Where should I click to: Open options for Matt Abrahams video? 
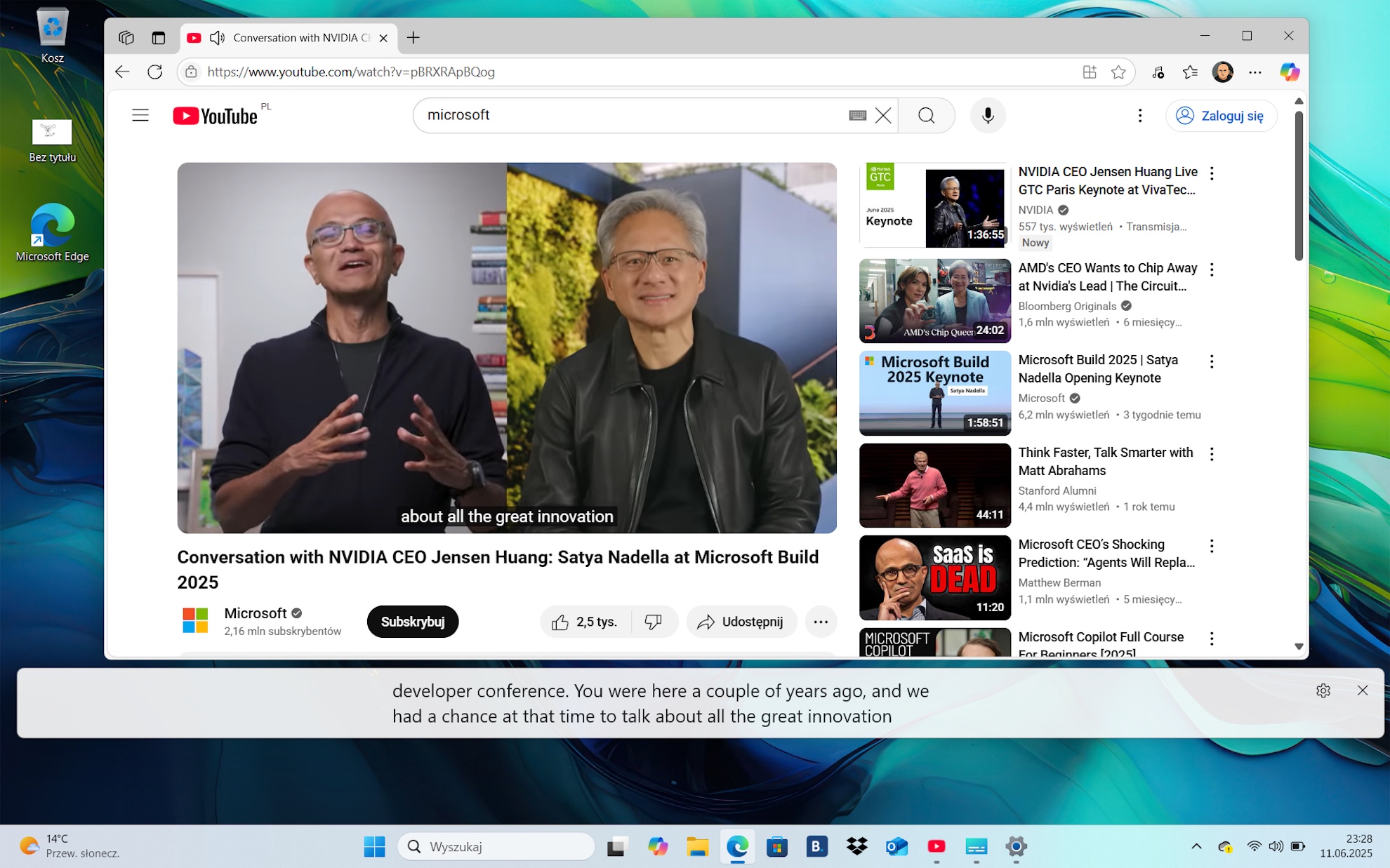point(1212,454)
